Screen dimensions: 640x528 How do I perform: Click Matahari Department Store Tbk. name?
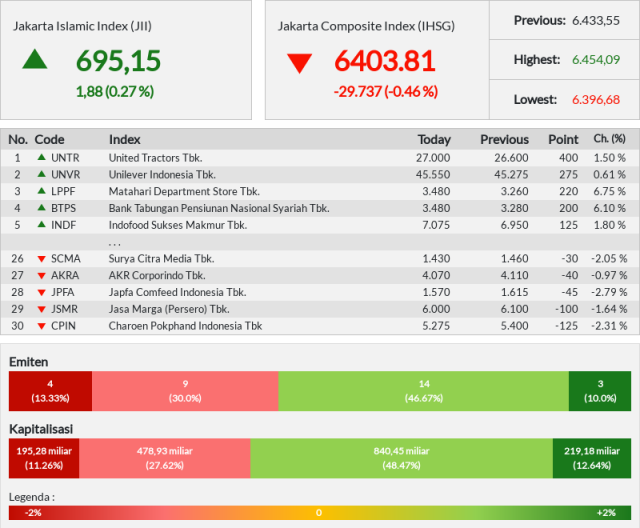[x=184, y=191]
